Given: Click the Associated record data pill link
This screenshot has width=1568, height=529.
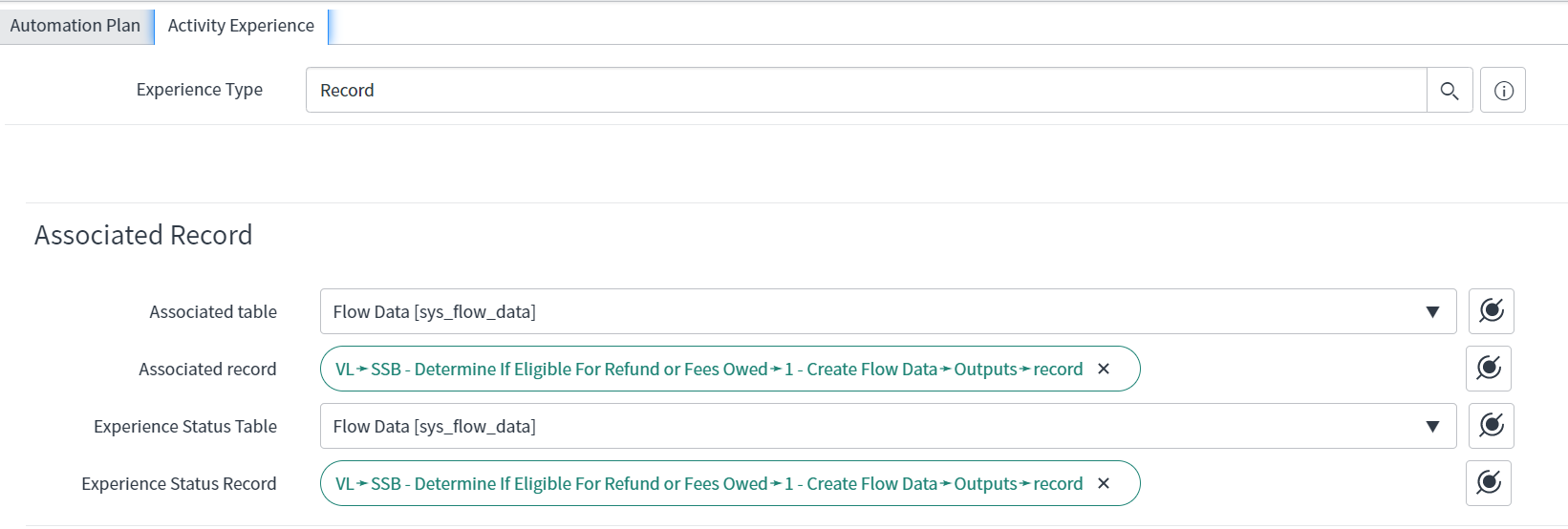Looking at the screenshot, I should 709,370.
